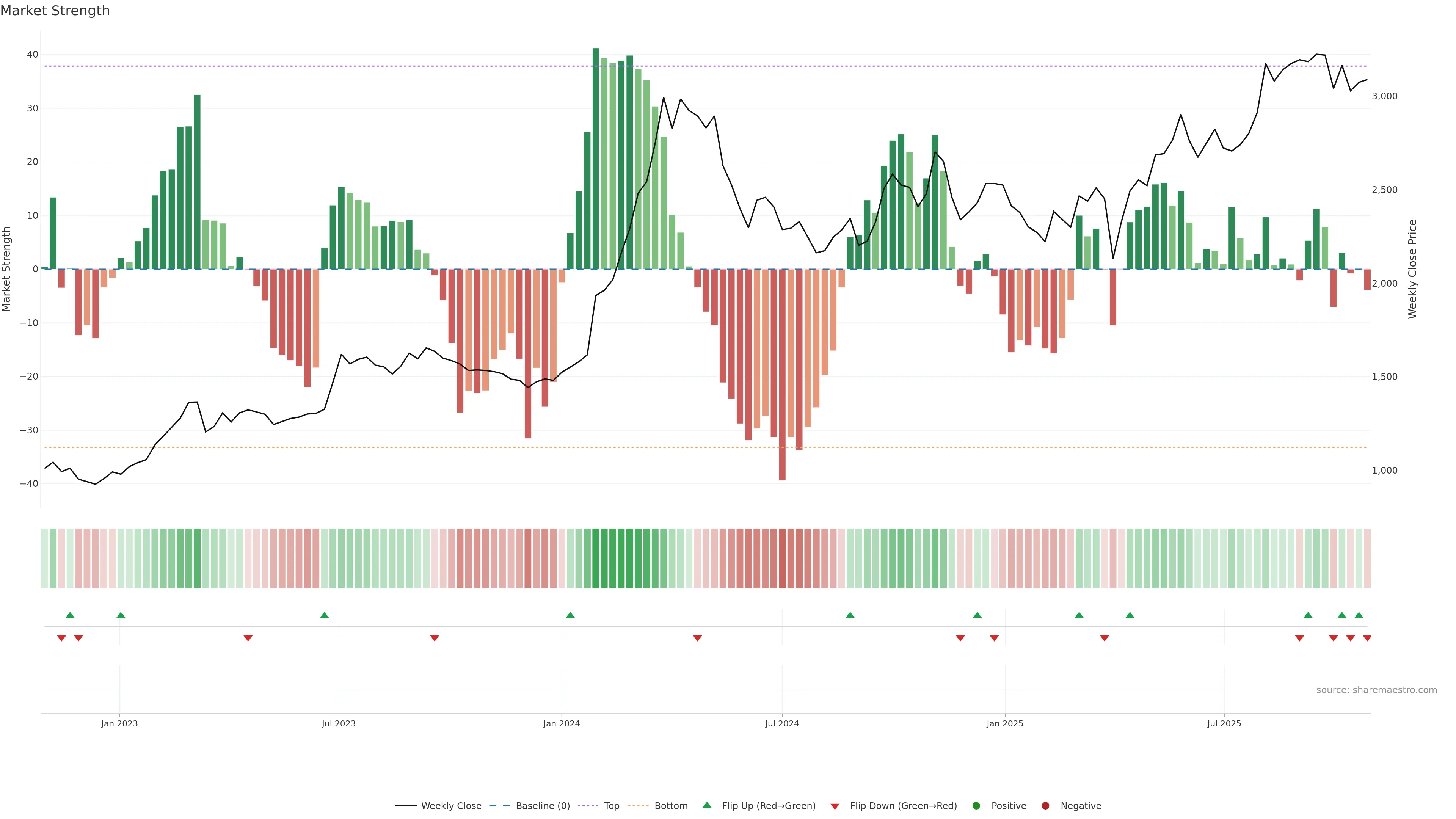Click the Flip Up green triangle legend icon
Screen dimensions: 1456x819
tap(706, 805)
